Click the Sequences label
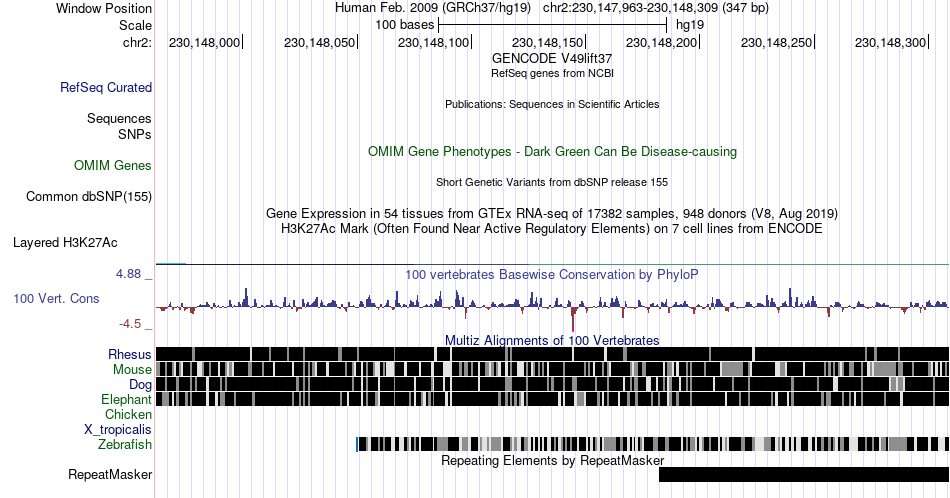 [x=119, y=118]
